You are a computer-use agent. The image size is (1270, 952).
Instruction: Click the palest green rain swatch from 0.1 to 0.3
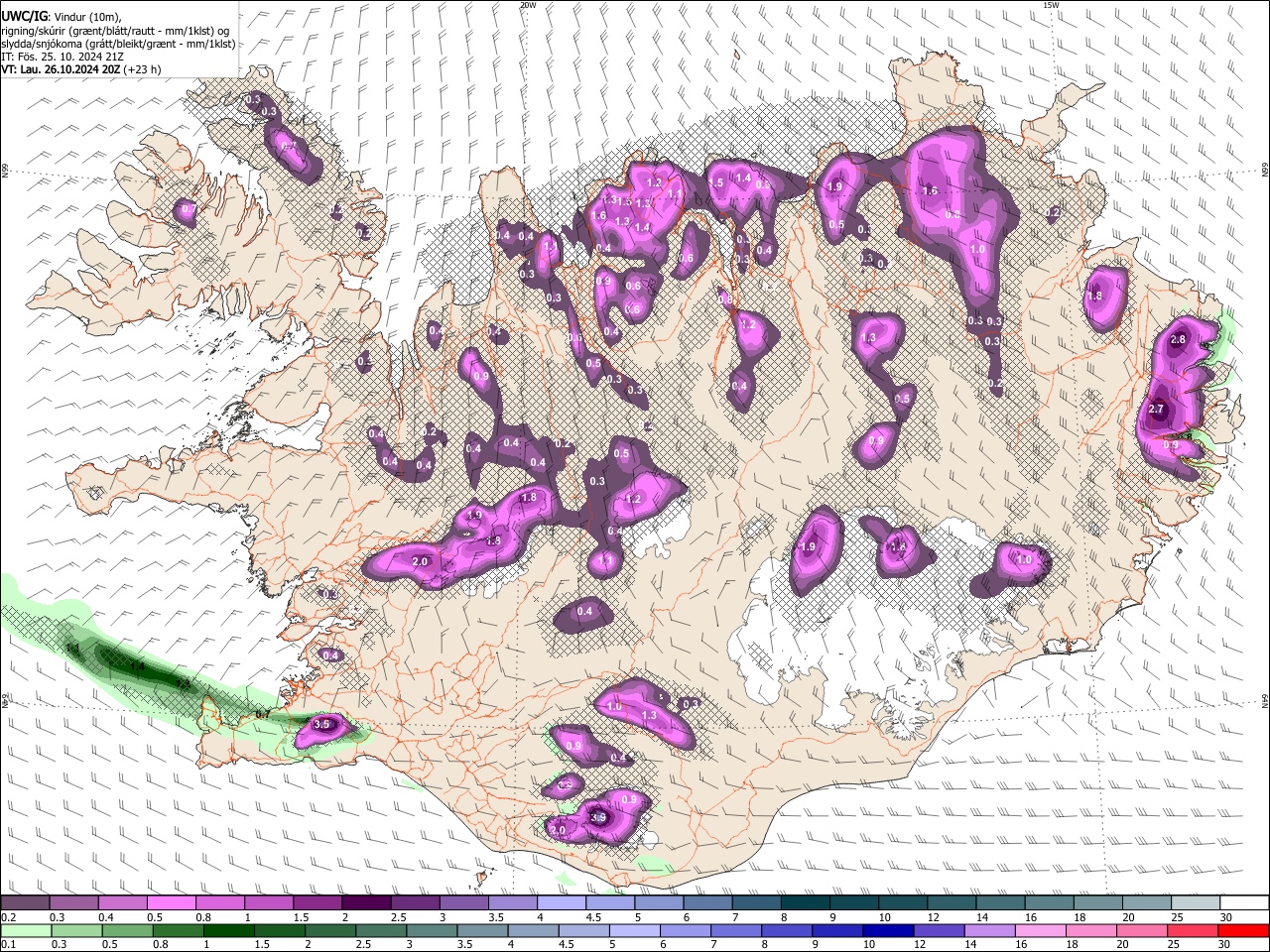[x=25, y=930]
